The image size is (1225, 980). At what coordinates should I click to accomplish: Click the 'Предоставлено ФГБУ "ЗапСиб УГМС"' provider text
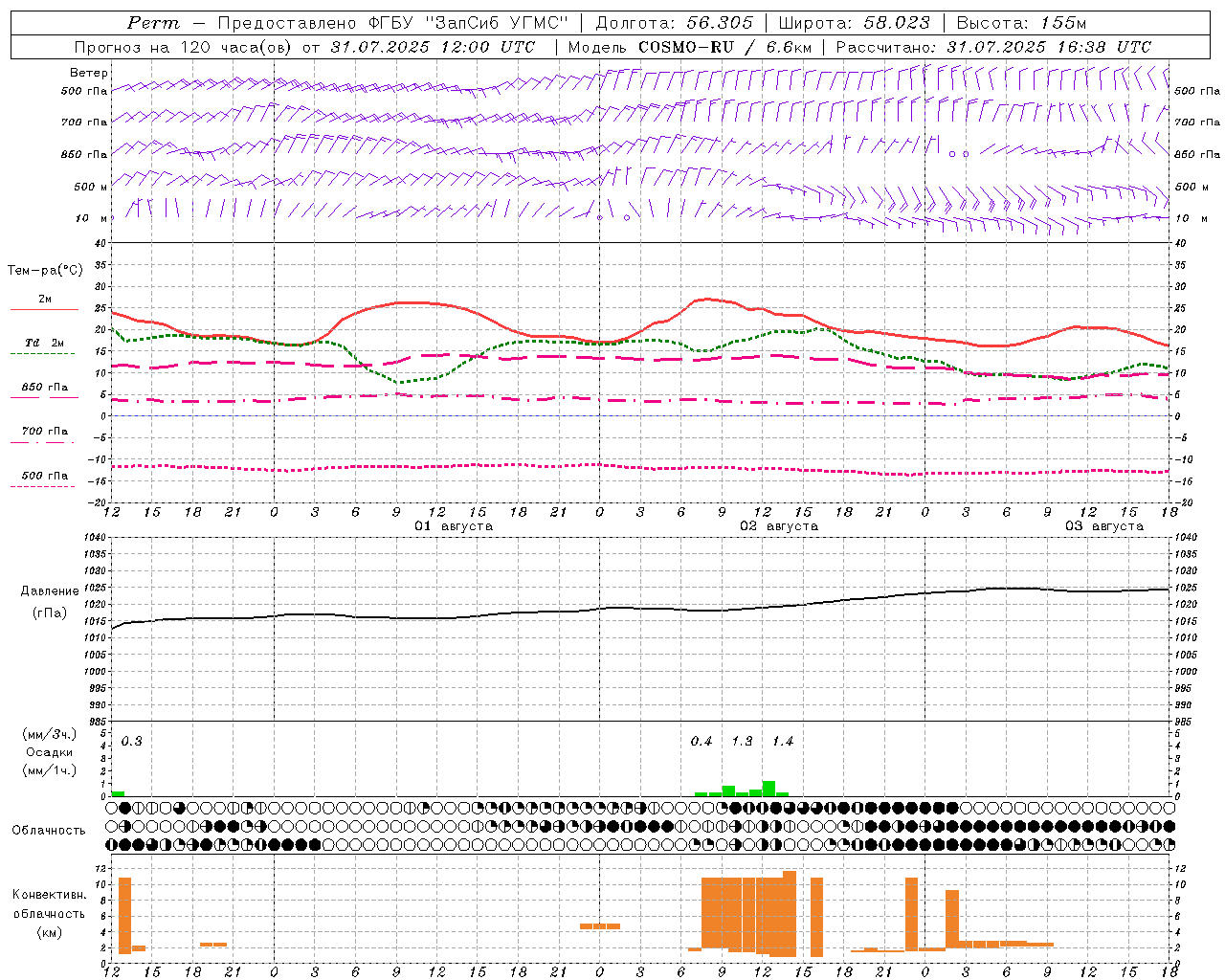coord(393,23)
